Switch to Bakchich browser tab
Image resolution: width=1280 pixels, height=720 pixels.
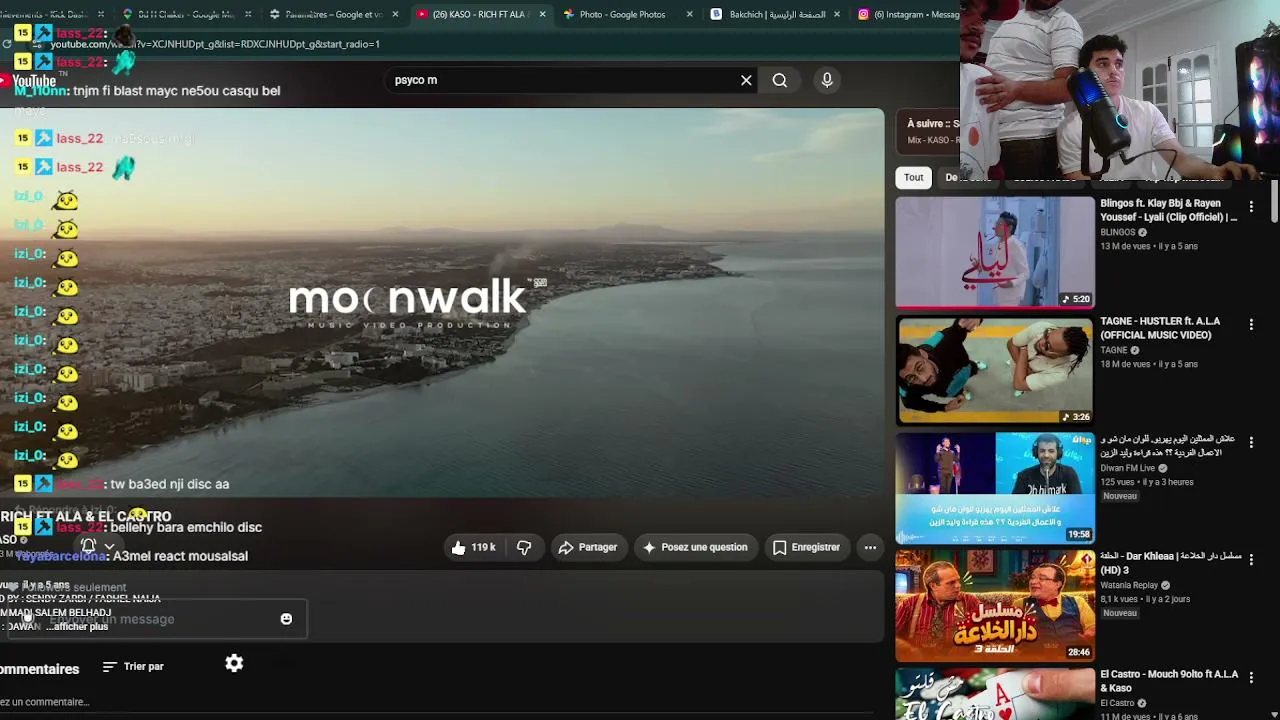pyautogui.click(x=775, y=14)
